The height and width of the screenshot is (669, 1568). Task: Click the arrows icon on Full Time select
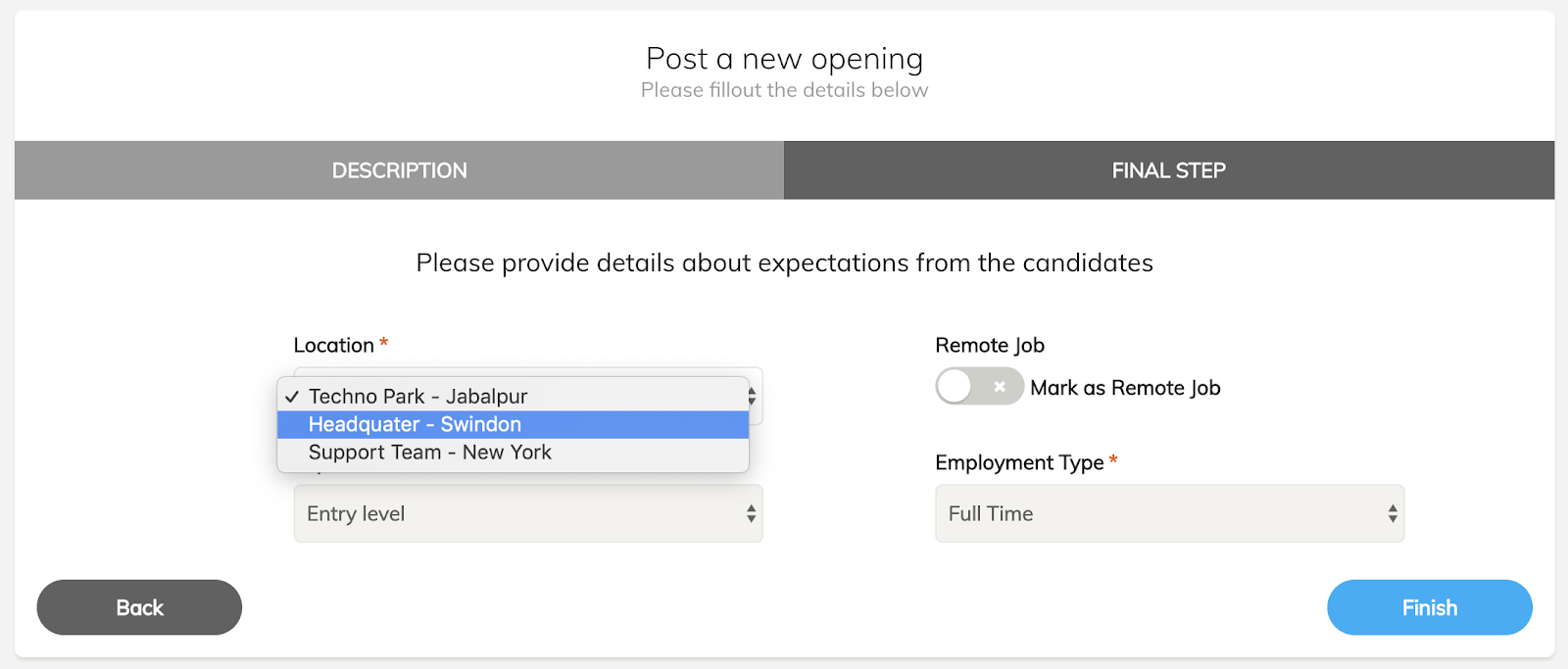(1393, 513)
